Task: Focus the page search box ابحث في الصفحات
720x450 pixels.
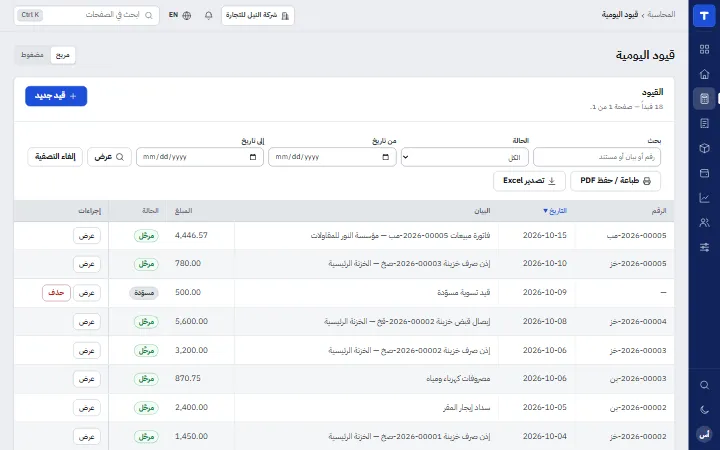Action: (86, 15)
